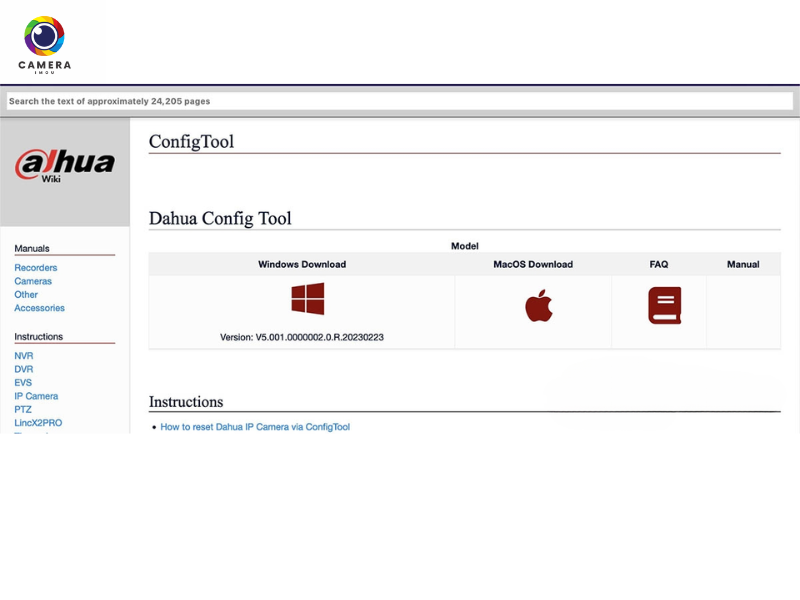The height and width of the screenshot is (600, 800).
Task: Open the LincX2PRO link
Action: pos(38,423)
